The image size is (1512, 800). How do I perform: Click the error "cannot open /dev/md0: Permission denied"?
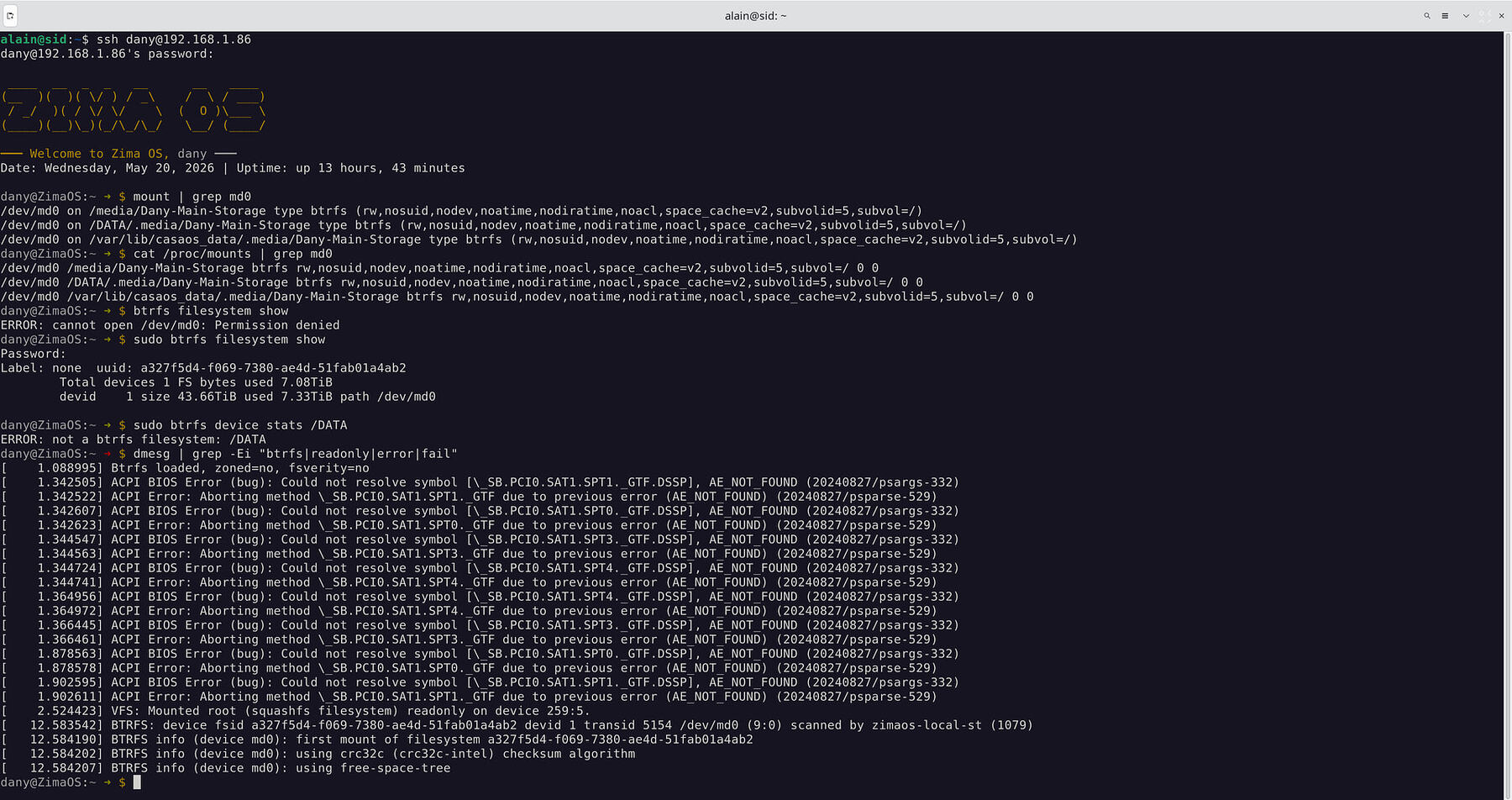(x=196, y=325)
